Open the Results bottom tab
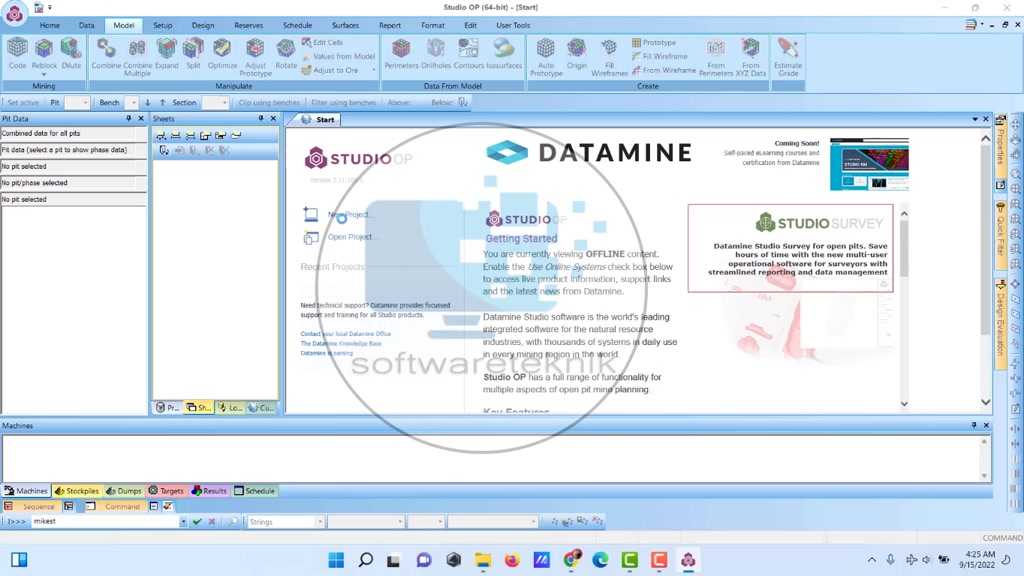The height and width of the screenshot is (576, 1024). [209, 490]
